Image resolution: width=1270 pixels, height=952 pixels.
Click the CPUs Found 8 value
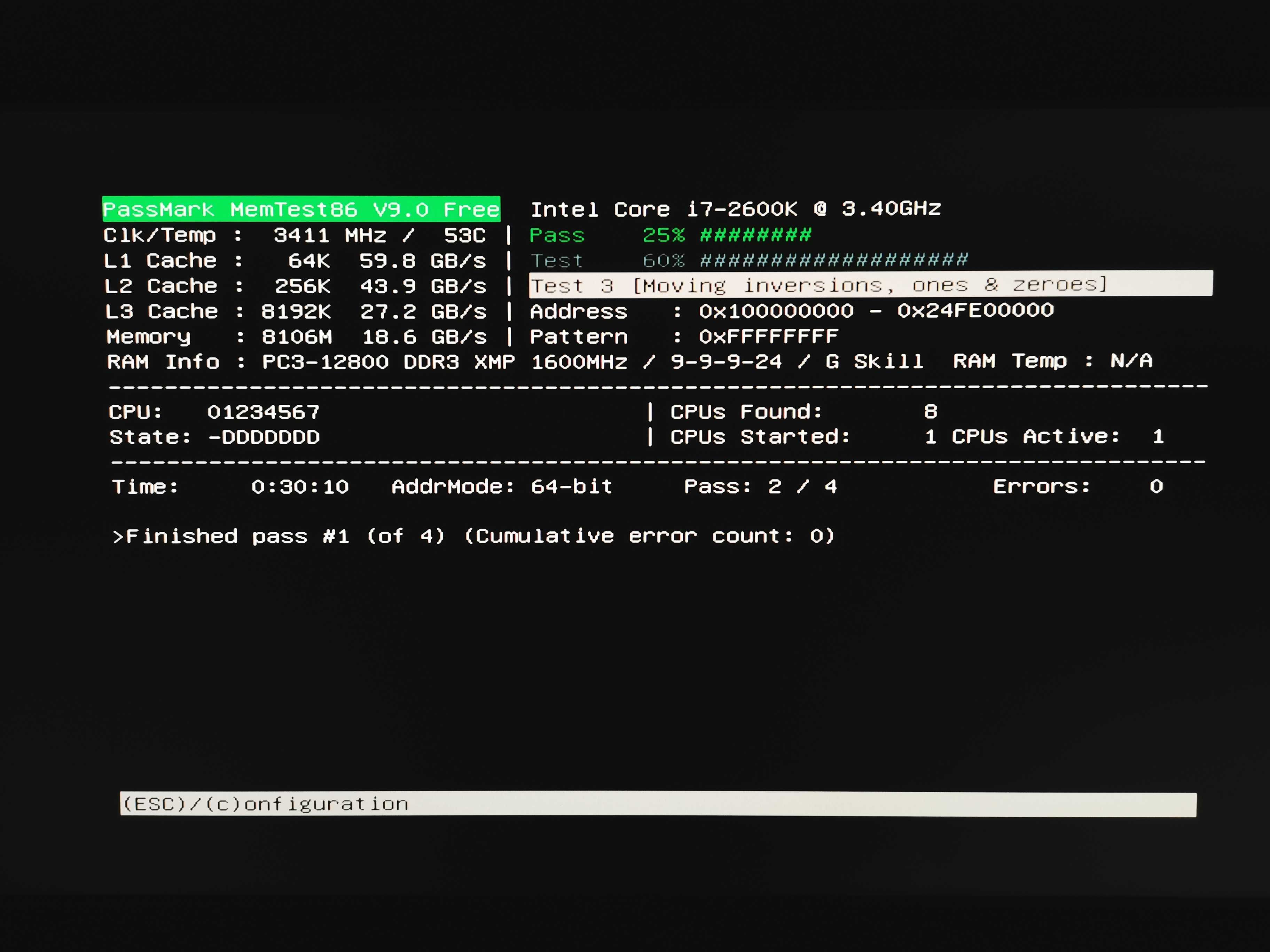pos(931,411)
